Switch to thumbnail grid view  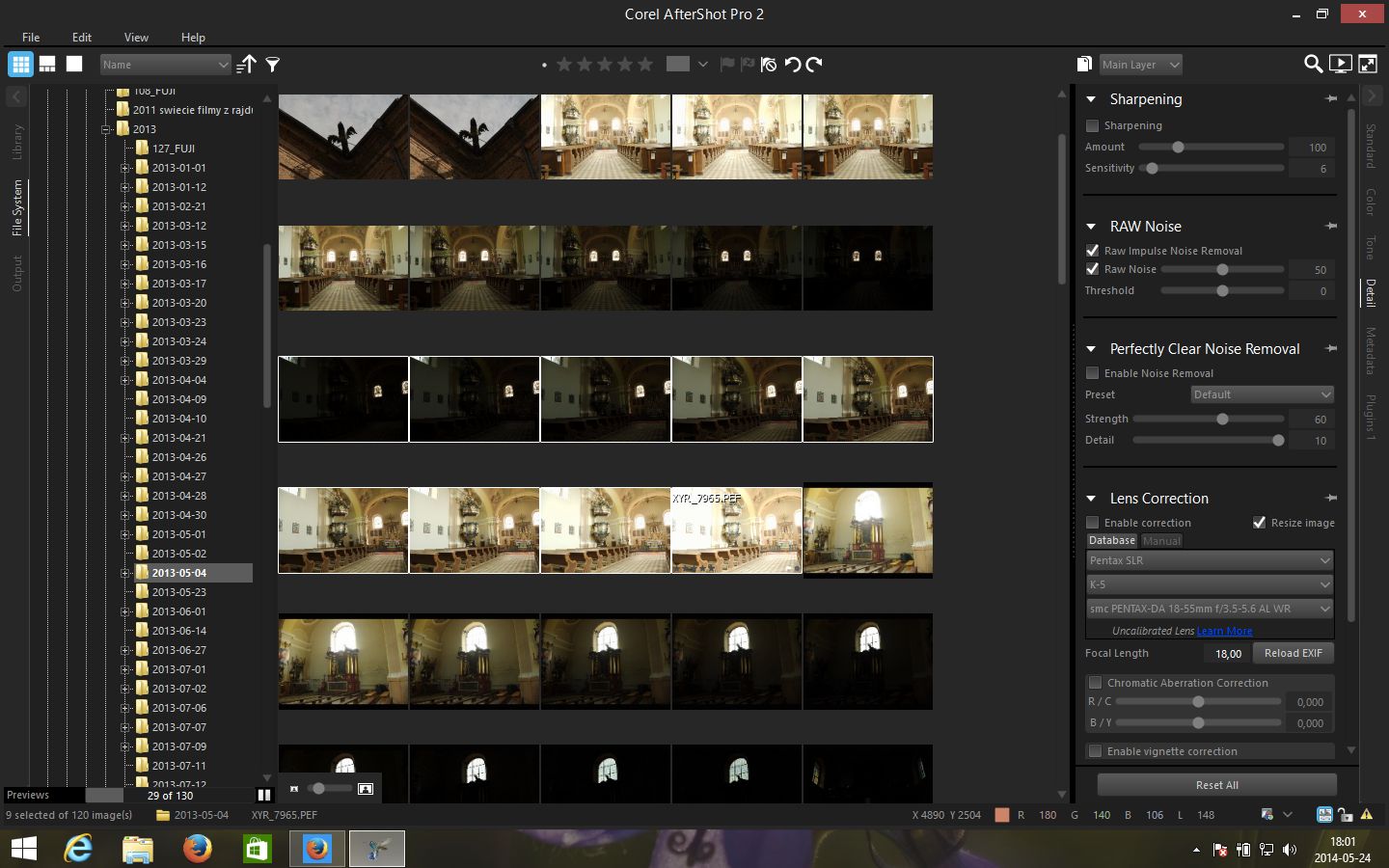click(20, 65)
